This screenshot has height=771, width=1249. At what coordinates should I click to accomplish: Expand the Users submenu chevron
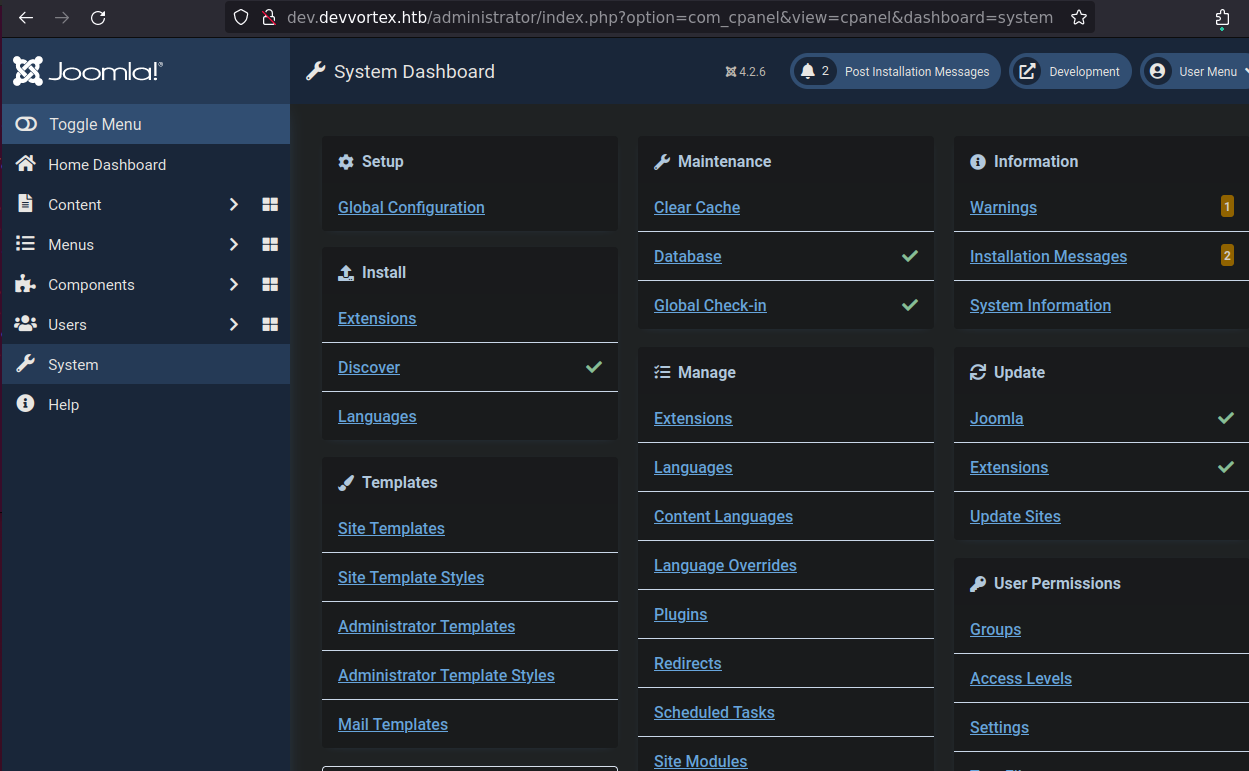234,324
